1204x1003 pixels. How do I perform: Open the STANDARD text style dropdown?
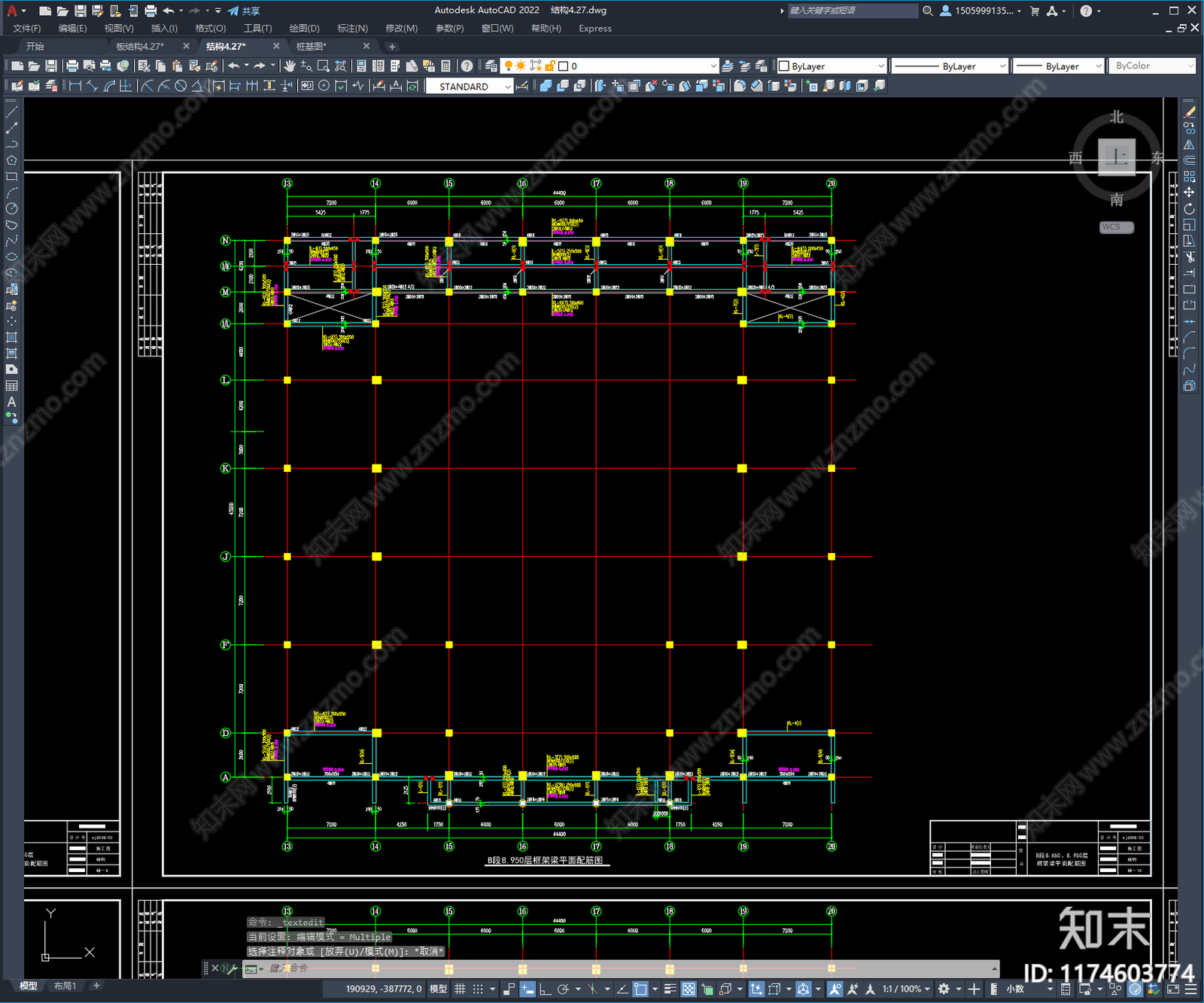[470, 87]
